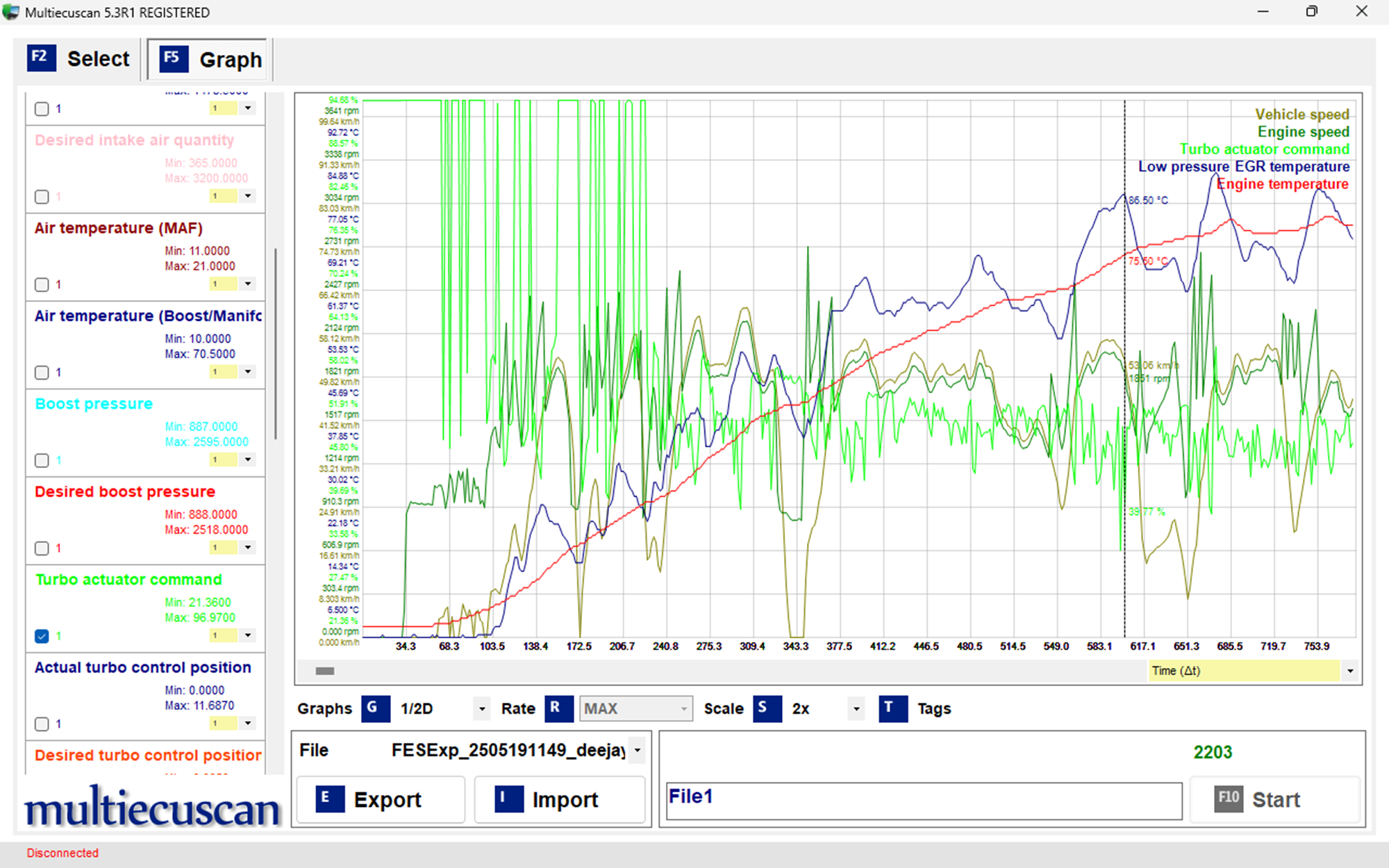Click the Tags label button
This screenshot has width=1389, height=868.
pos(933,708)
